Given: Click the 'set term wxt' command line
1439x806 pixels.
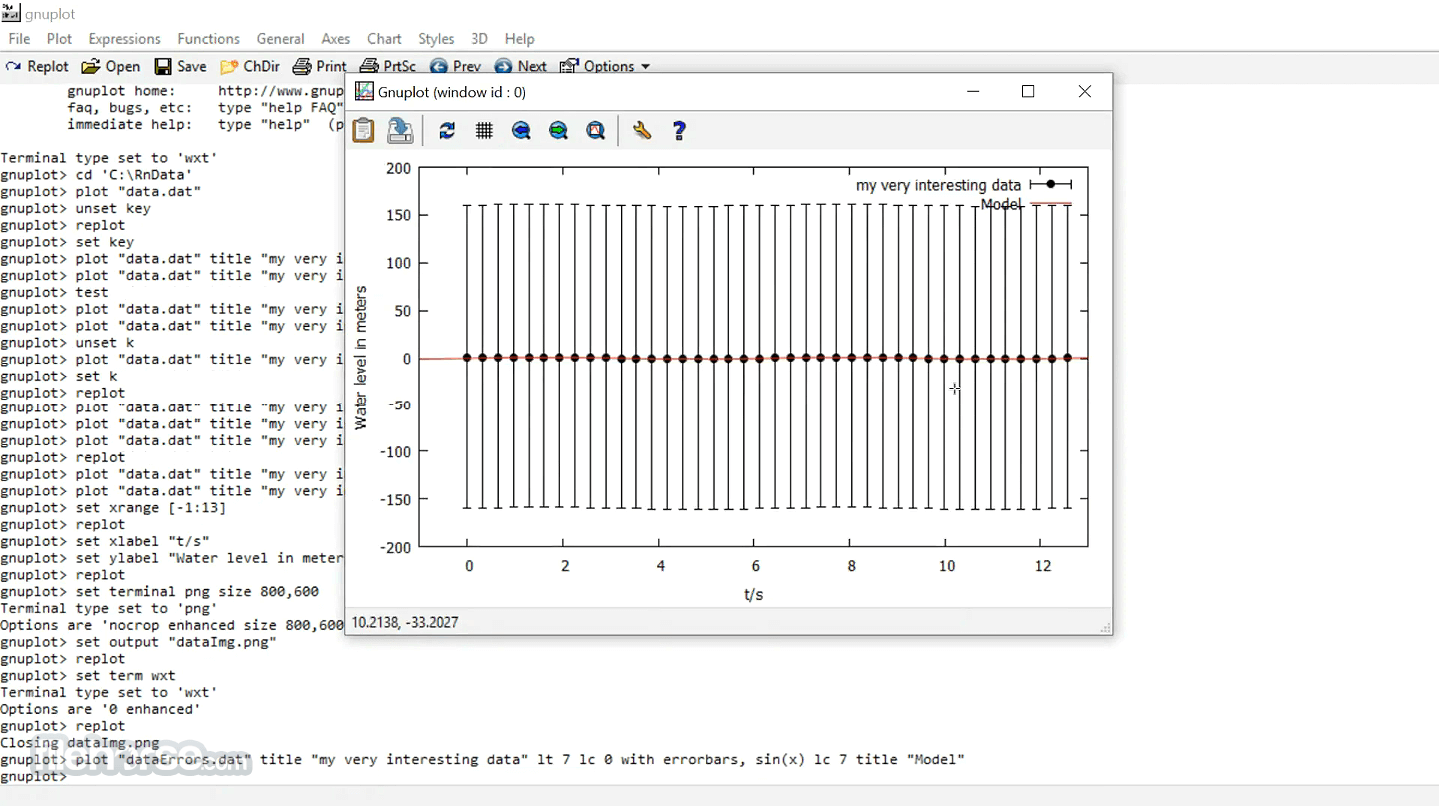Looking at the screenshot, I should tap(88, 676).
